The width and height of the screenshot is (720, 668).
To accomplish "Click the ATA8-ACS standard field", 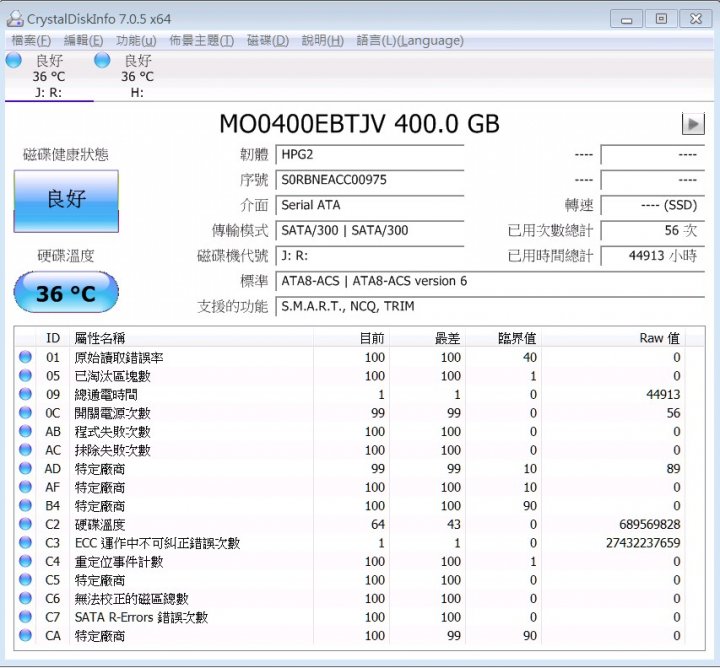I will [490, 281].
